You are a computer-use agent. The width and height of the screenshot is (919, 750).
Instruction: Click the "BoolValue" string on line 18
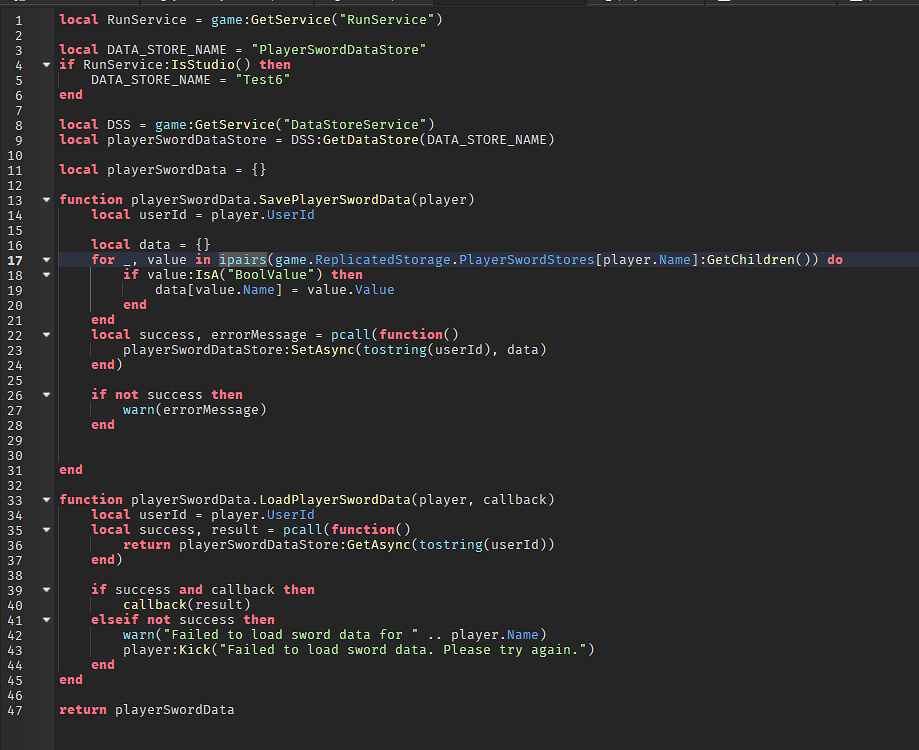coord(271,275)
